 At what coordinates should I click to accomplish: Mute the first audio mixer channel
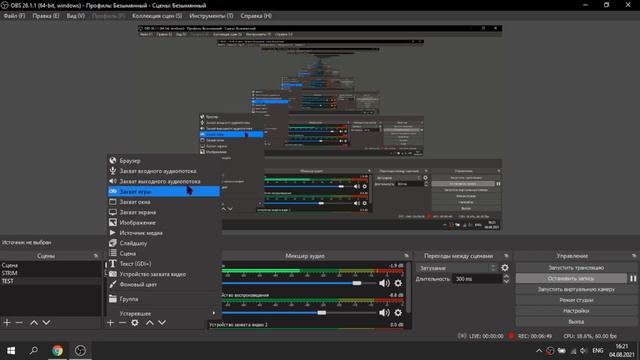coord(384,283)
